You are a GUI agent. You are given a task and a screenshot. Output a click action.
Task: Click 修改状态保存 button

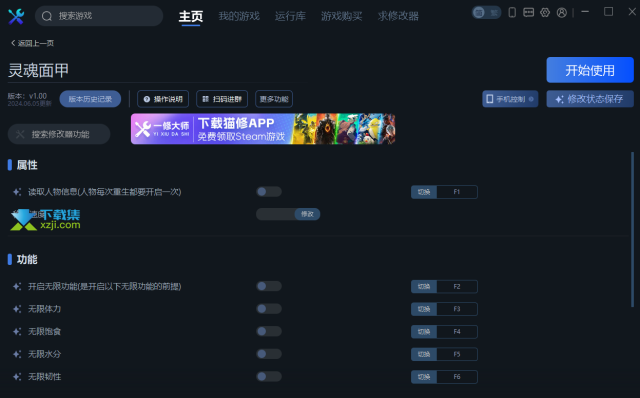click(590, 99)
